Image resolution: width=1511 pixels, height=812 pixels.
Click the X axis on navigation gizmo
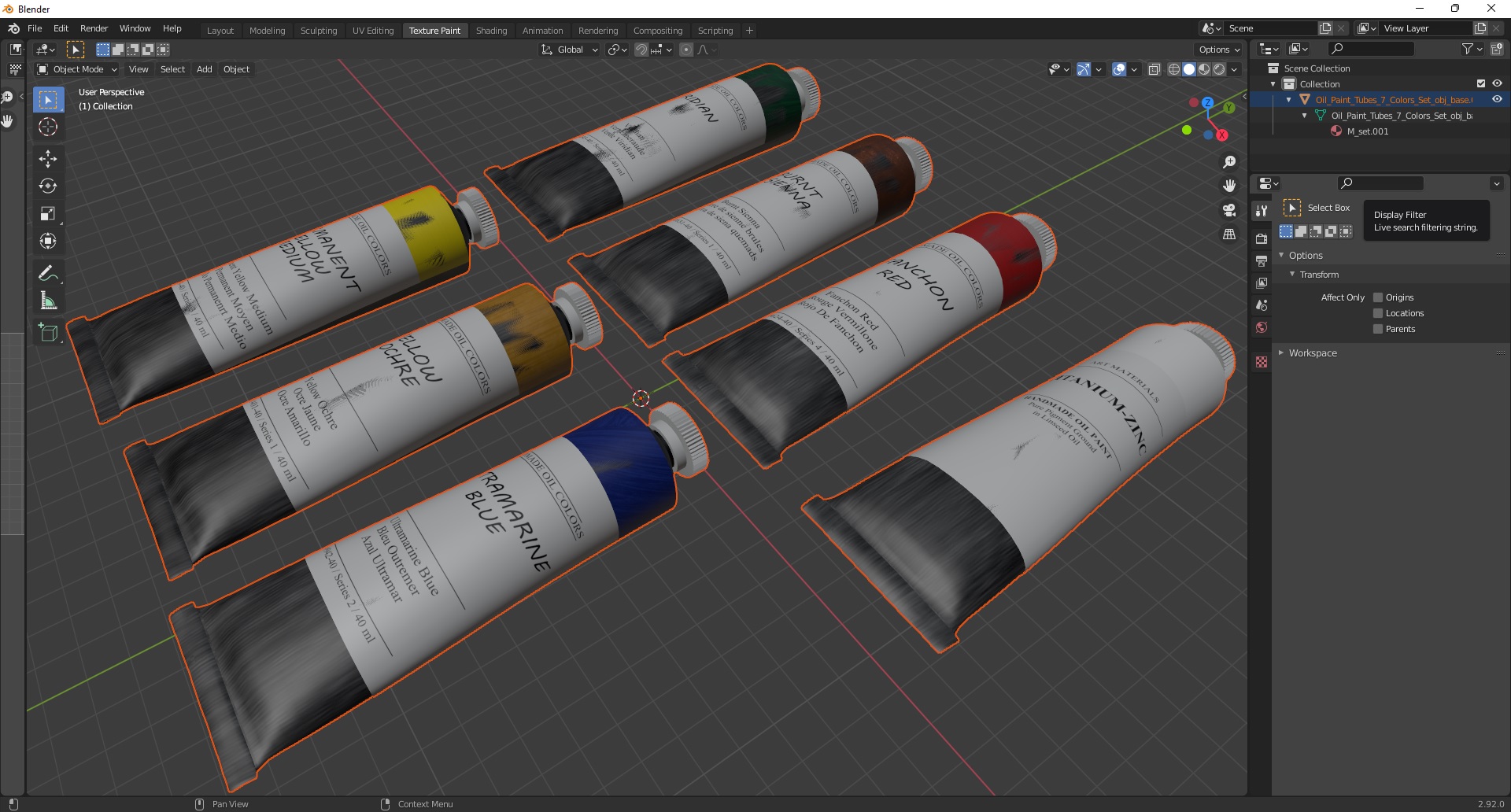click(1221, 135)
